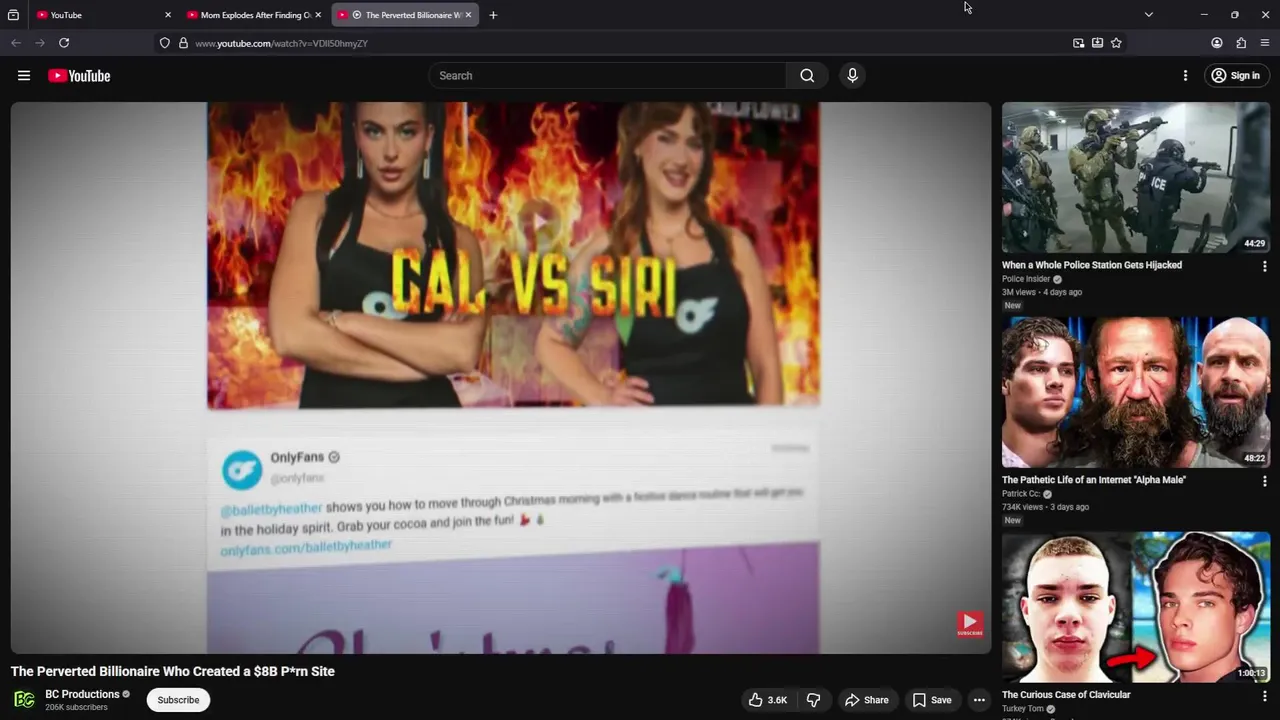Open a new browser tab with plus
Viewport: 1280px width, 720px height.
tap(493, 15)
